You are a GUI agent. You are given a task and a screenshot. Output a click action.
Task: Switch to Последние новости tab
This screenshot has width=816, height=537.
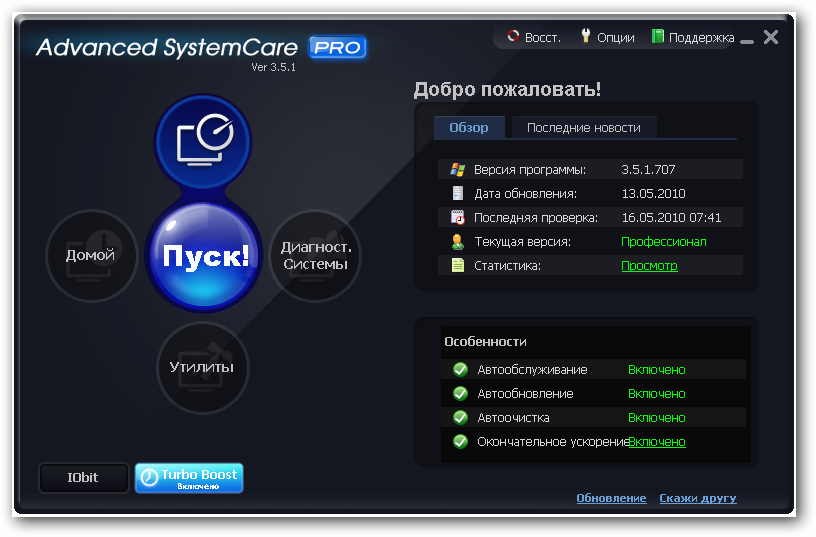tap(583, 127)
